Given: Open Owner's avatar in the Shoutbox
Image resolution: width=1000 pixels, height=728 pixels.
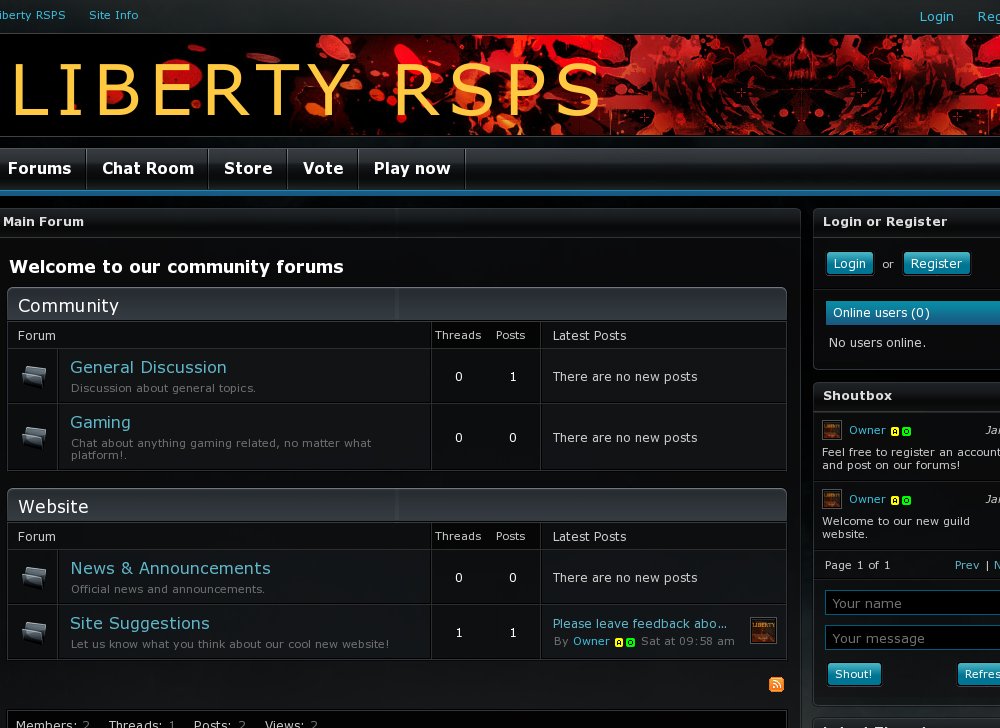Looking at the screenshot, I should pyautogui.click(x=831, y=430).
